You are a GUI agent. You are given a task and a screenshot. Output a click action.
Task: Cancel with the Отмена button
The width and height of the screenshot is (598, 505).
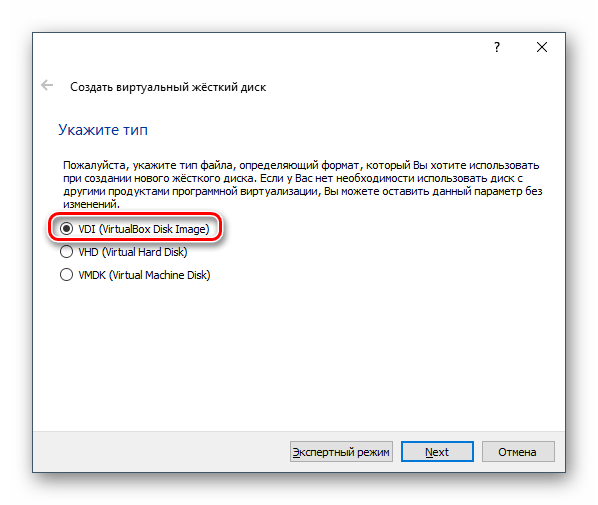point(518,452)
